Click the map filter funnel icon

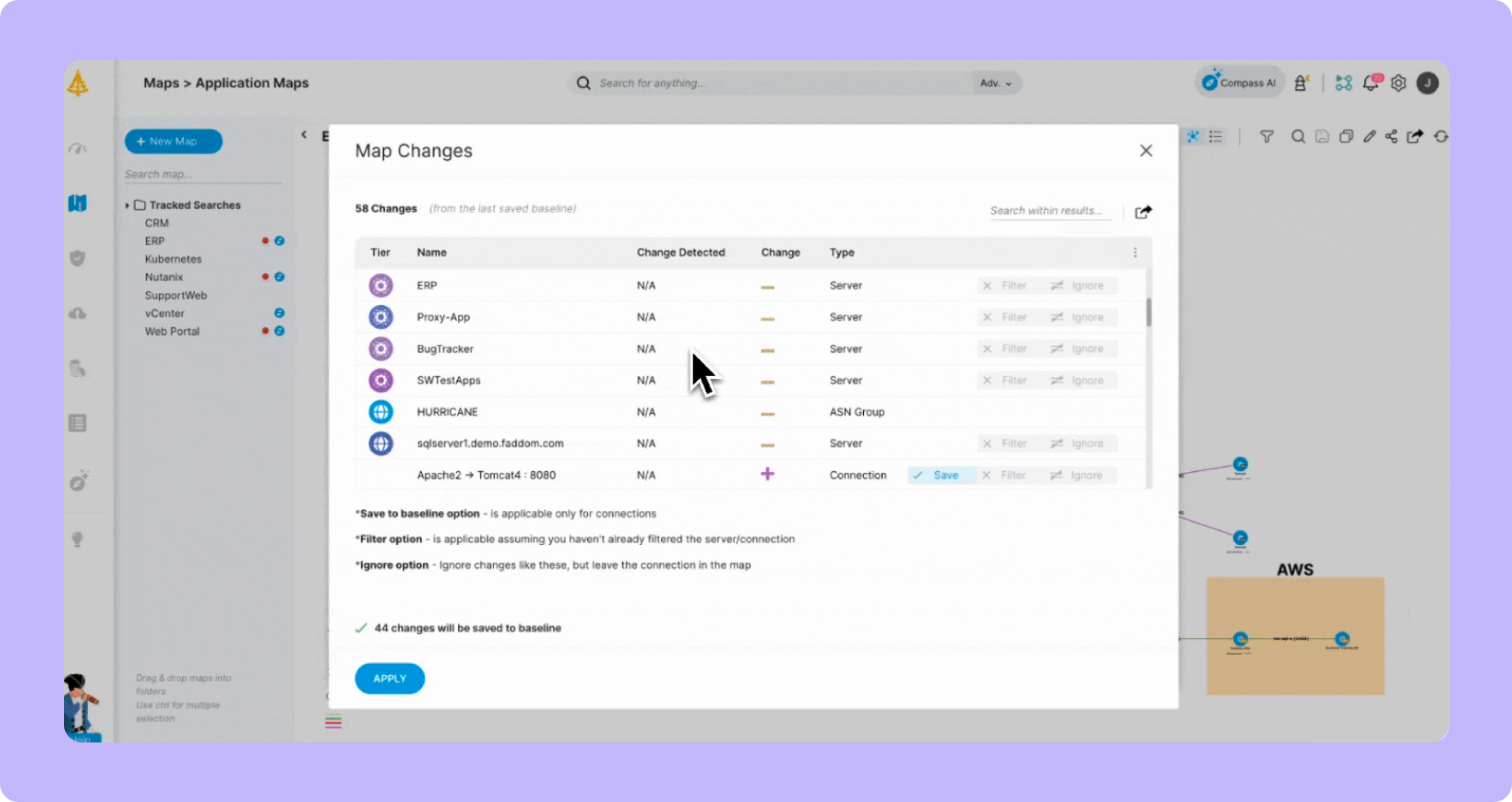click(x=1267, y=137)
